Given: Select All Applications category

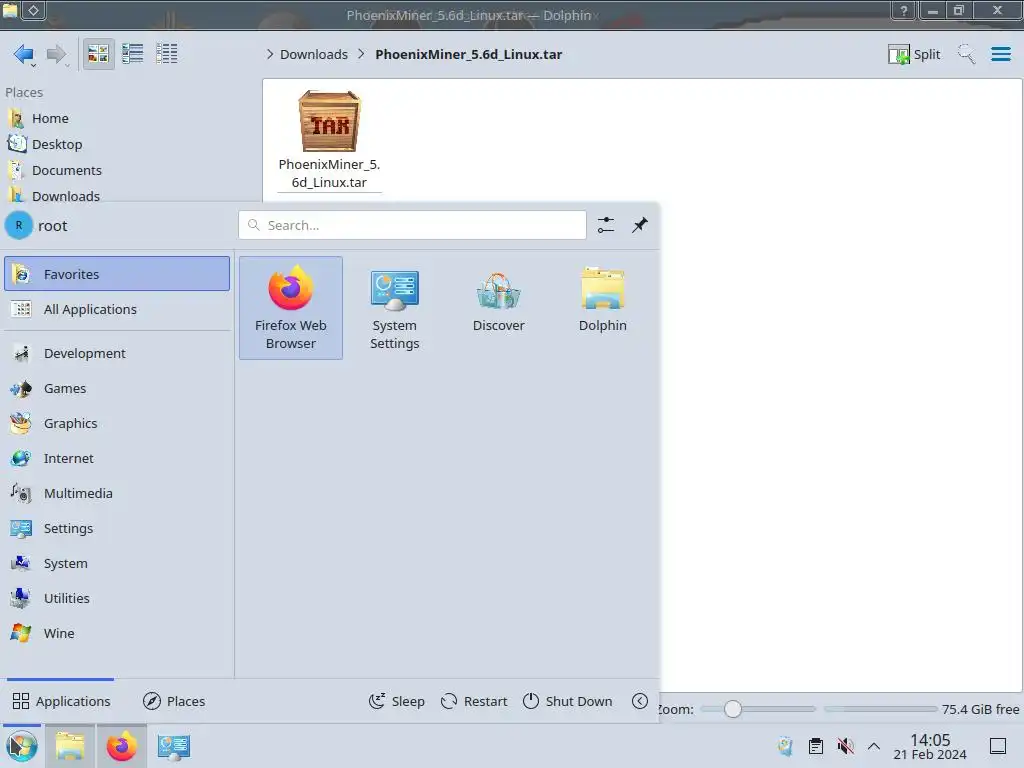Looking at the screenshot, I should point(117,309).
